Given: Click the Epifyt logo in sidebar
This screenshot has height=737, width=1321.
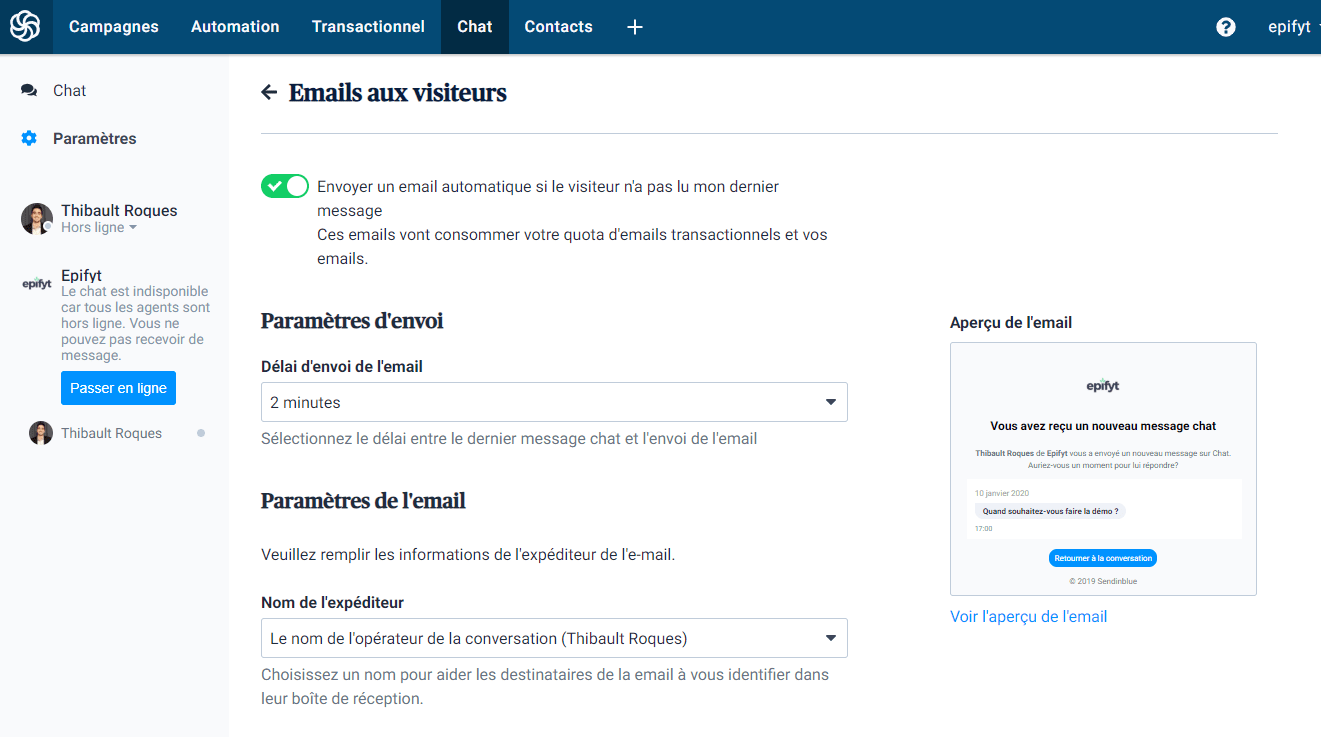Looking at the screenshot, I should 37,284.
